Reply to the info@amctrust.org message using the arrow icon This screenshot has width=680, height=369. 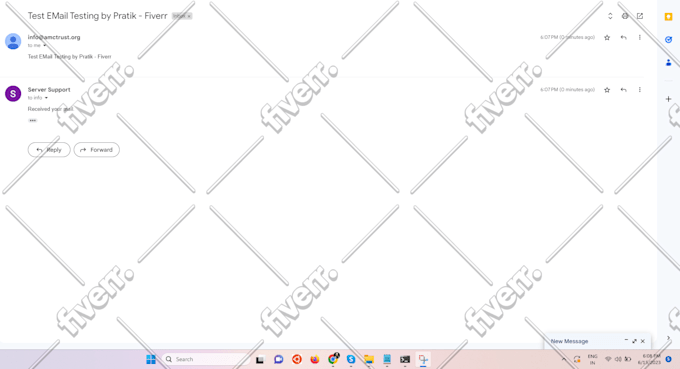[x=623, y=38]
